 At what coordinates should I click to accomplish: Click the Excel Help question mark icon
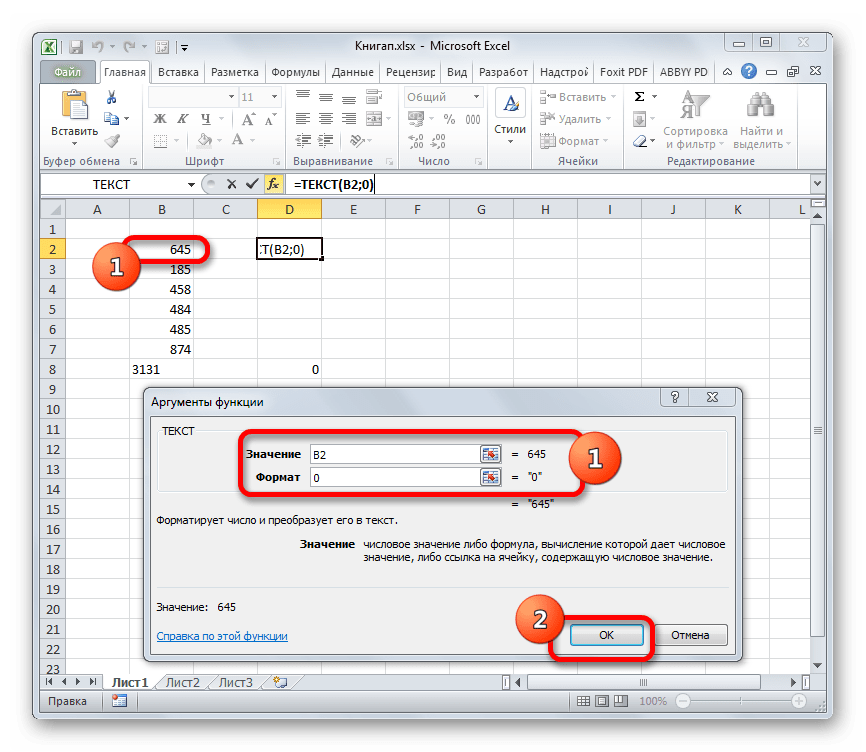(x=749, y=71)
